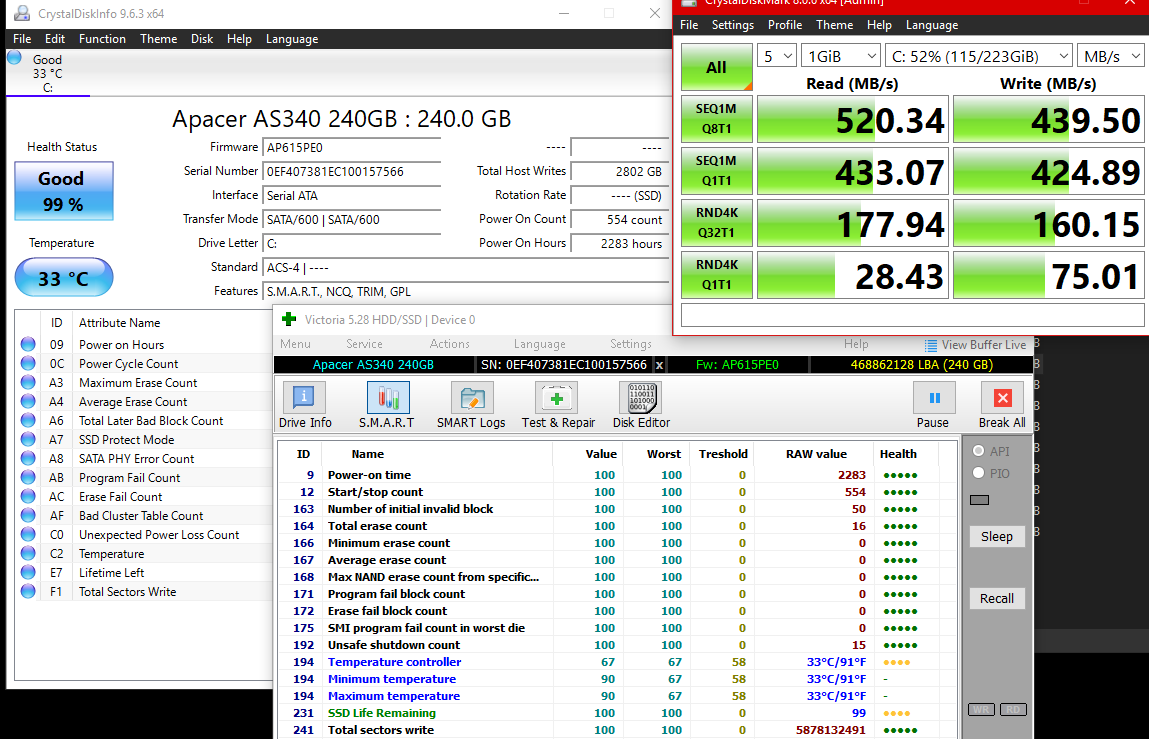Viewport: 1149px width, 739px height.
Task: Click the Serial Number field
Action: [351, 171]
